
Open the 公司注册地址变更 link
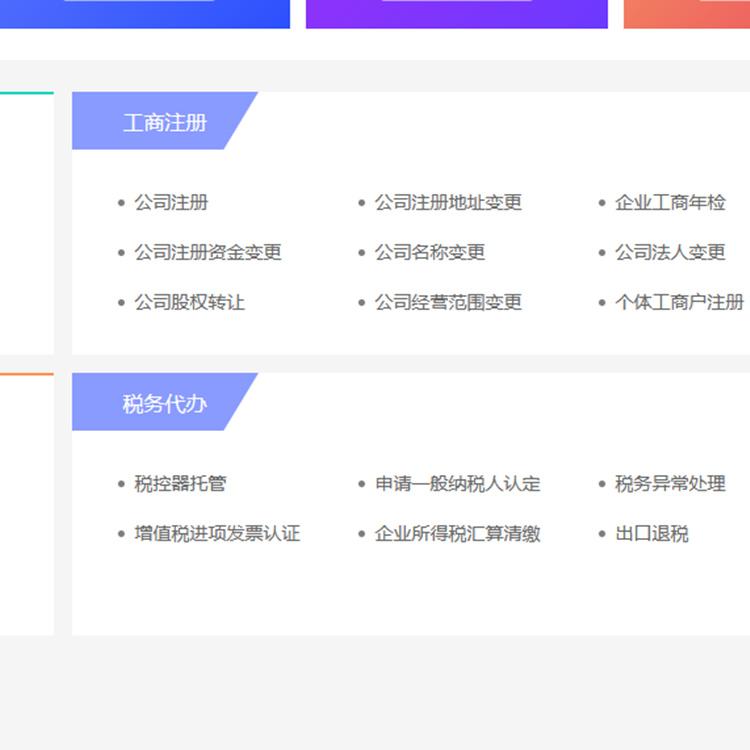pos(448,203)
